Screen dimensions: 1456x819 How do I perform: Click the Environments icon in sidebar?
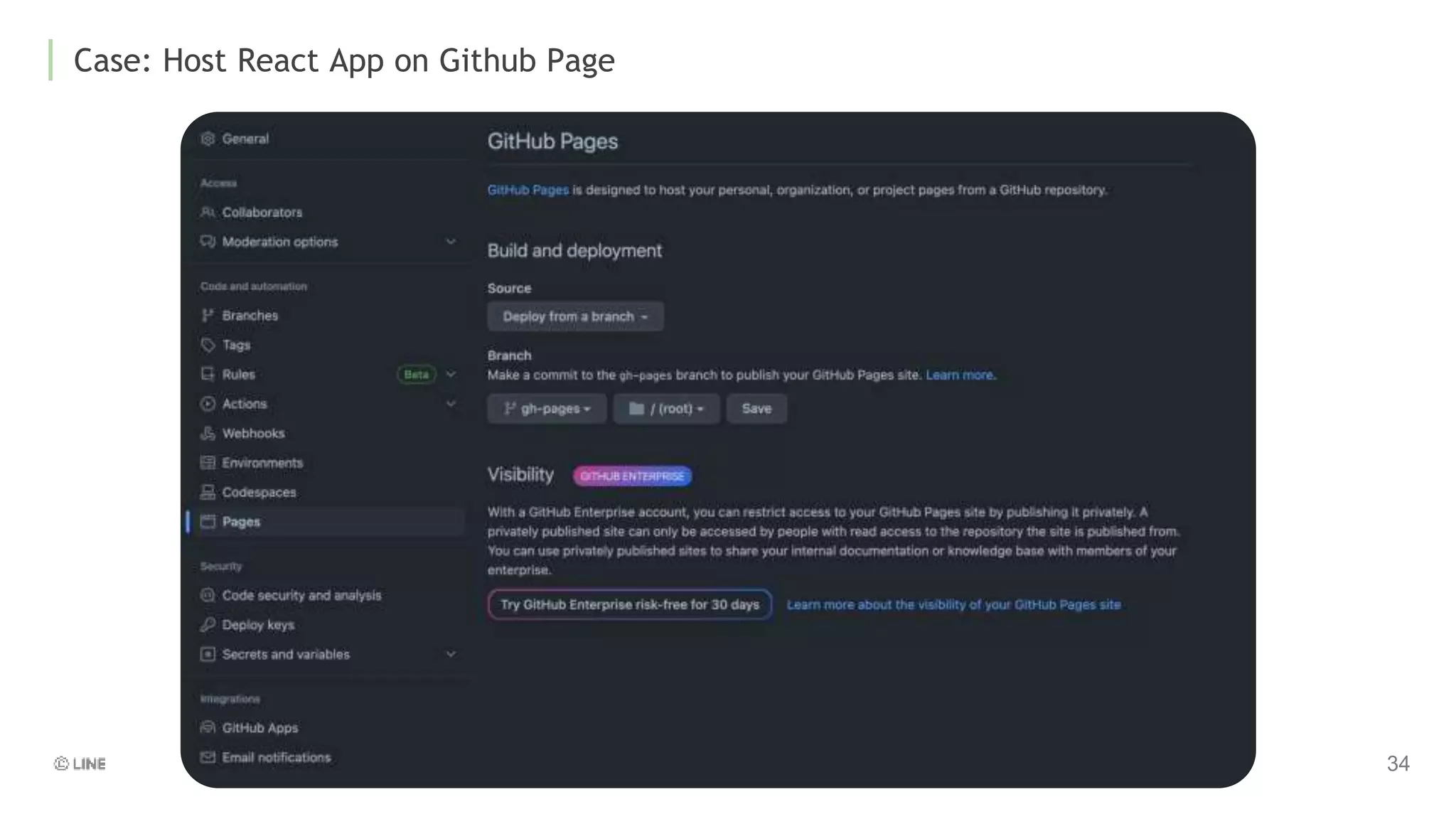[208, 463]
